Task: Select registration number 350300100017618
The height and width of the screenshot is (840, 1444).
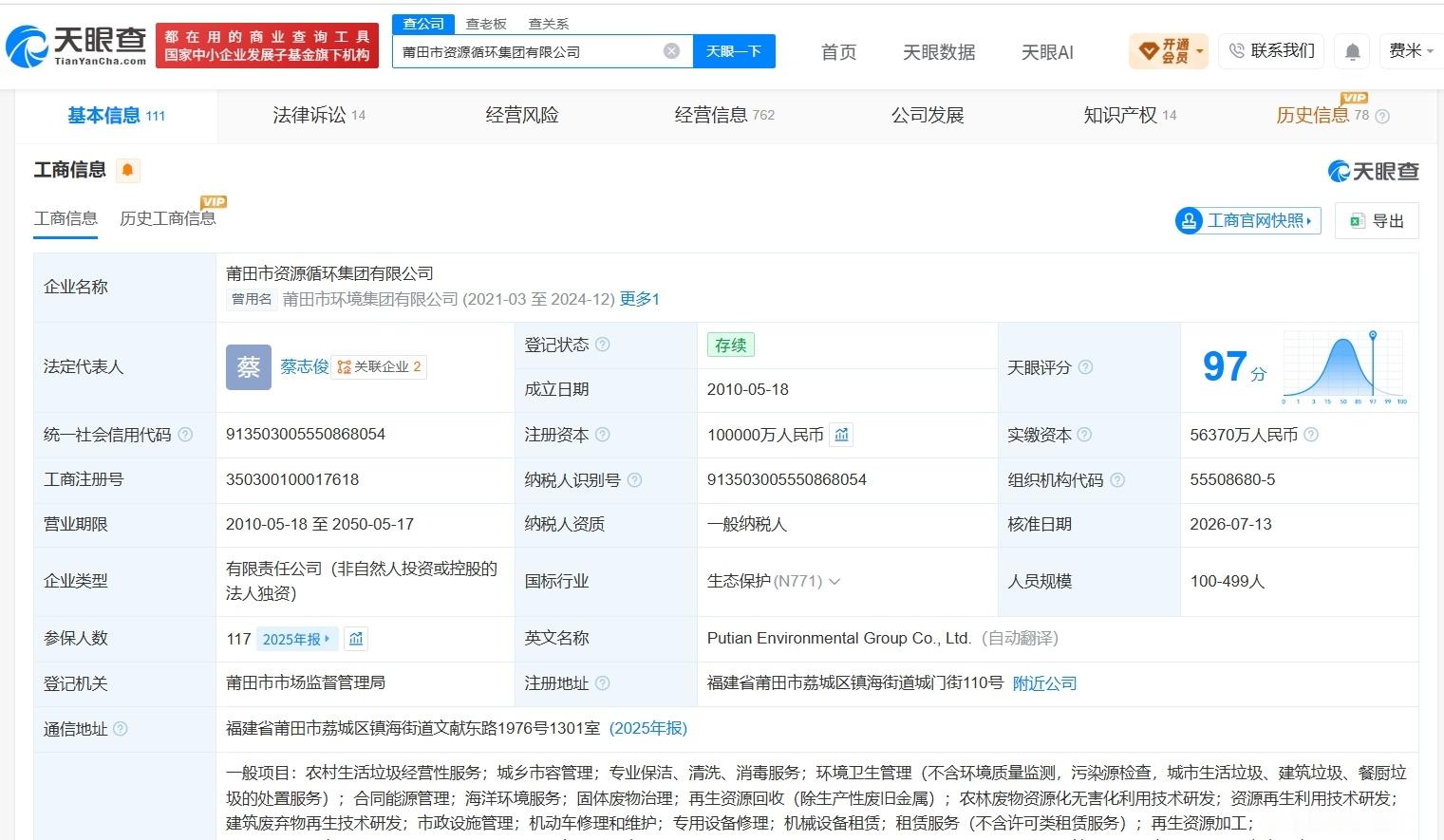Action: pos(292,479)
